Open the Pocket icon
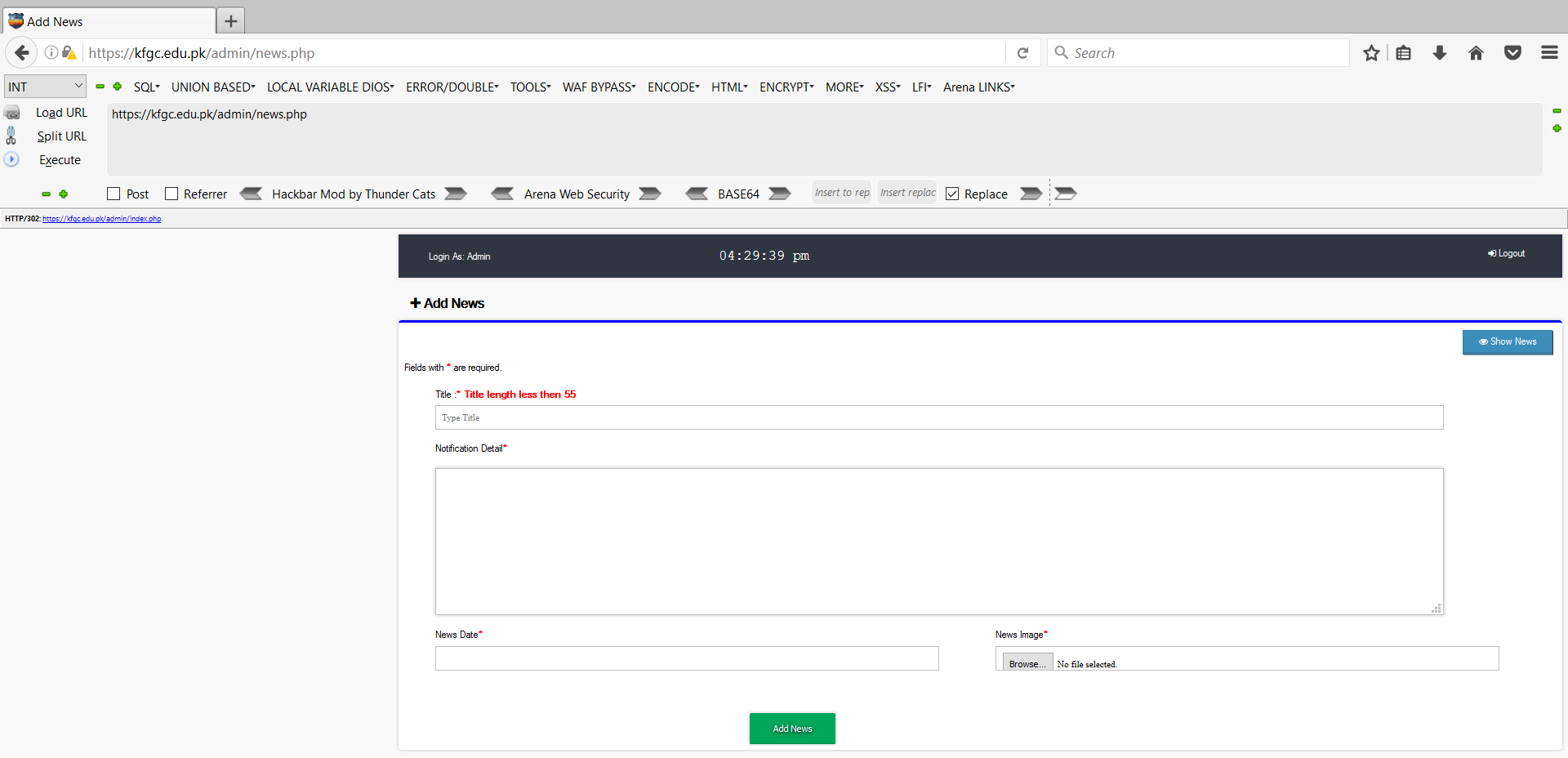Screen dimensions: 1568x758 click(x=1512, y=53)
